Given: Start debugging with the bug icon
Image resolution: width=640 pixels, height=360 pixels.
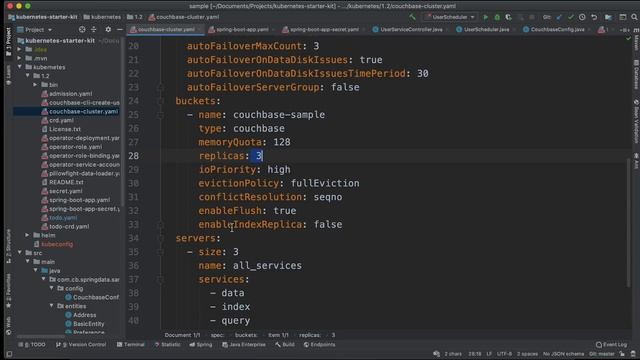Looking at the screenshot, I should (497, 17).
